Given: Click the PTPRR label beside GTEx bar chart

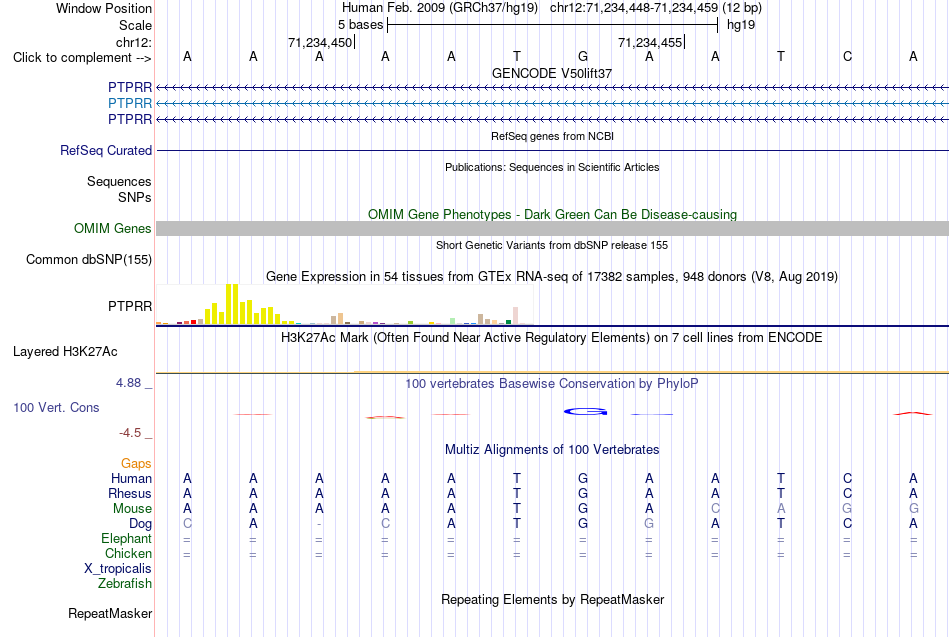Looking at the screenshot, I should [x=130, y=307].
